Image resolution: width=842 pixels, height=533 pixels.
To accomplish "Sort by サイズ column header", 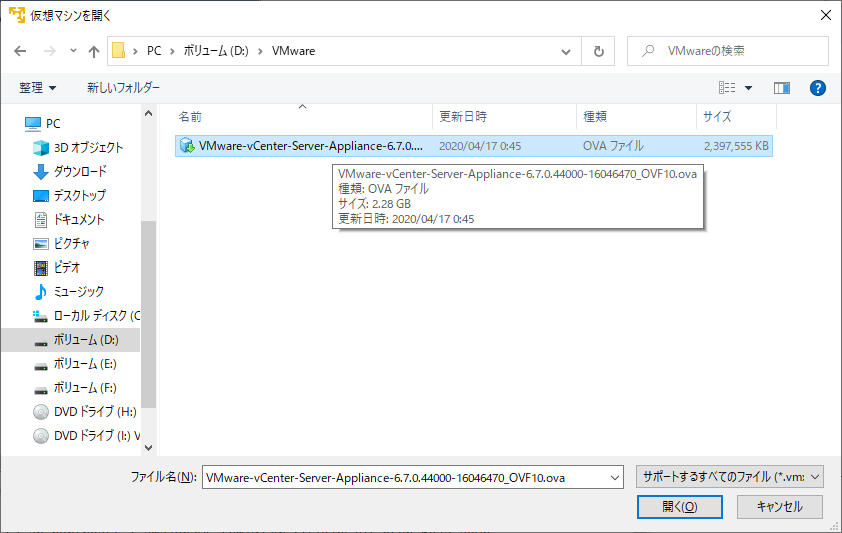I will pos(717,116).
